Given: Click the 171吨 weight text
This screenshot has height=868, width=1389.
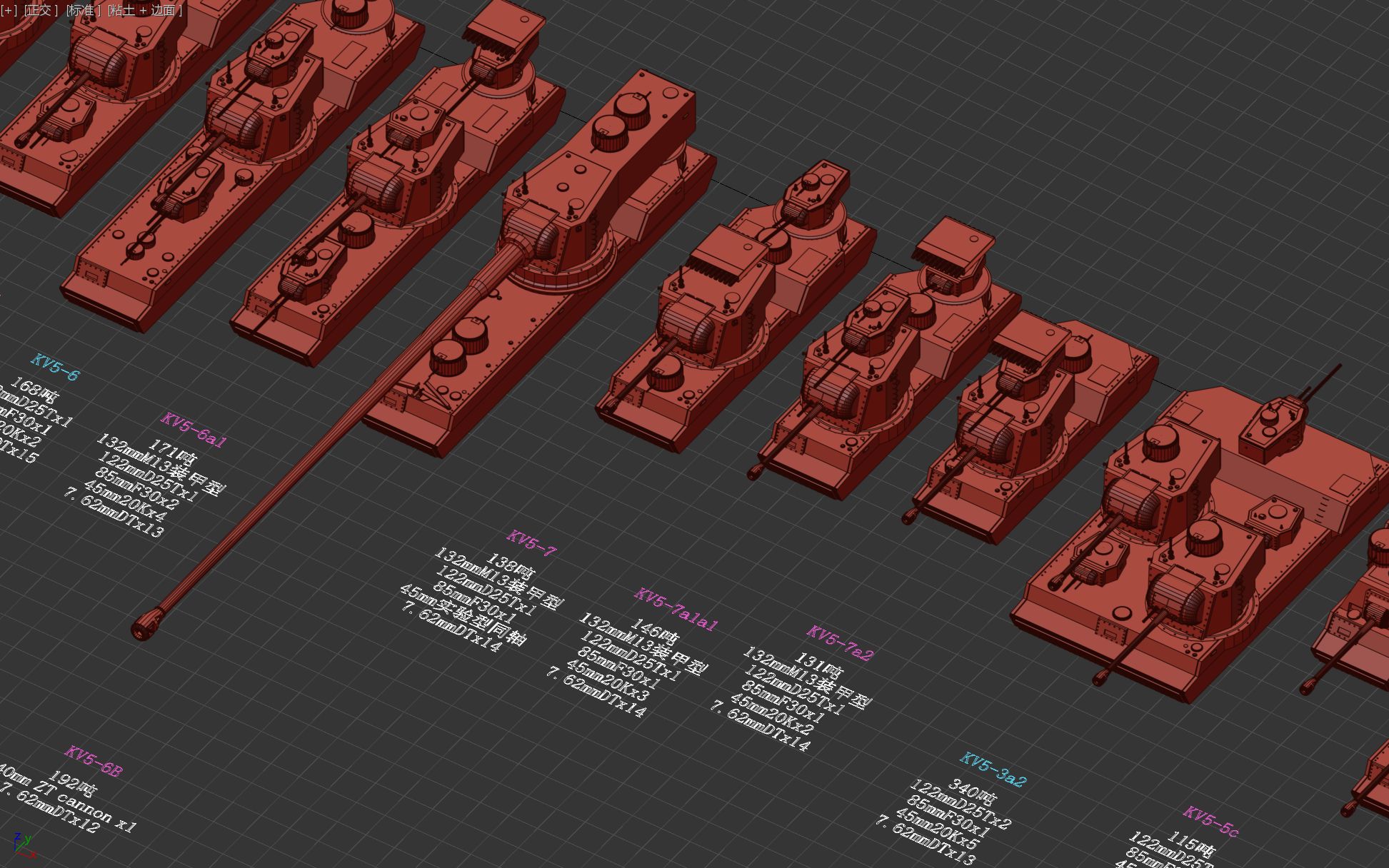Looking at the screenshot, I should pos(172,451).
